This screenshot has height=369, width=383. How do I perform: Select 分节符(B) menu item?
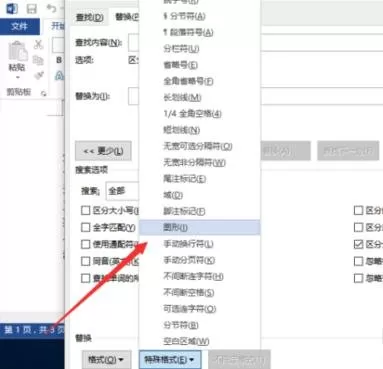click(200, 325)
